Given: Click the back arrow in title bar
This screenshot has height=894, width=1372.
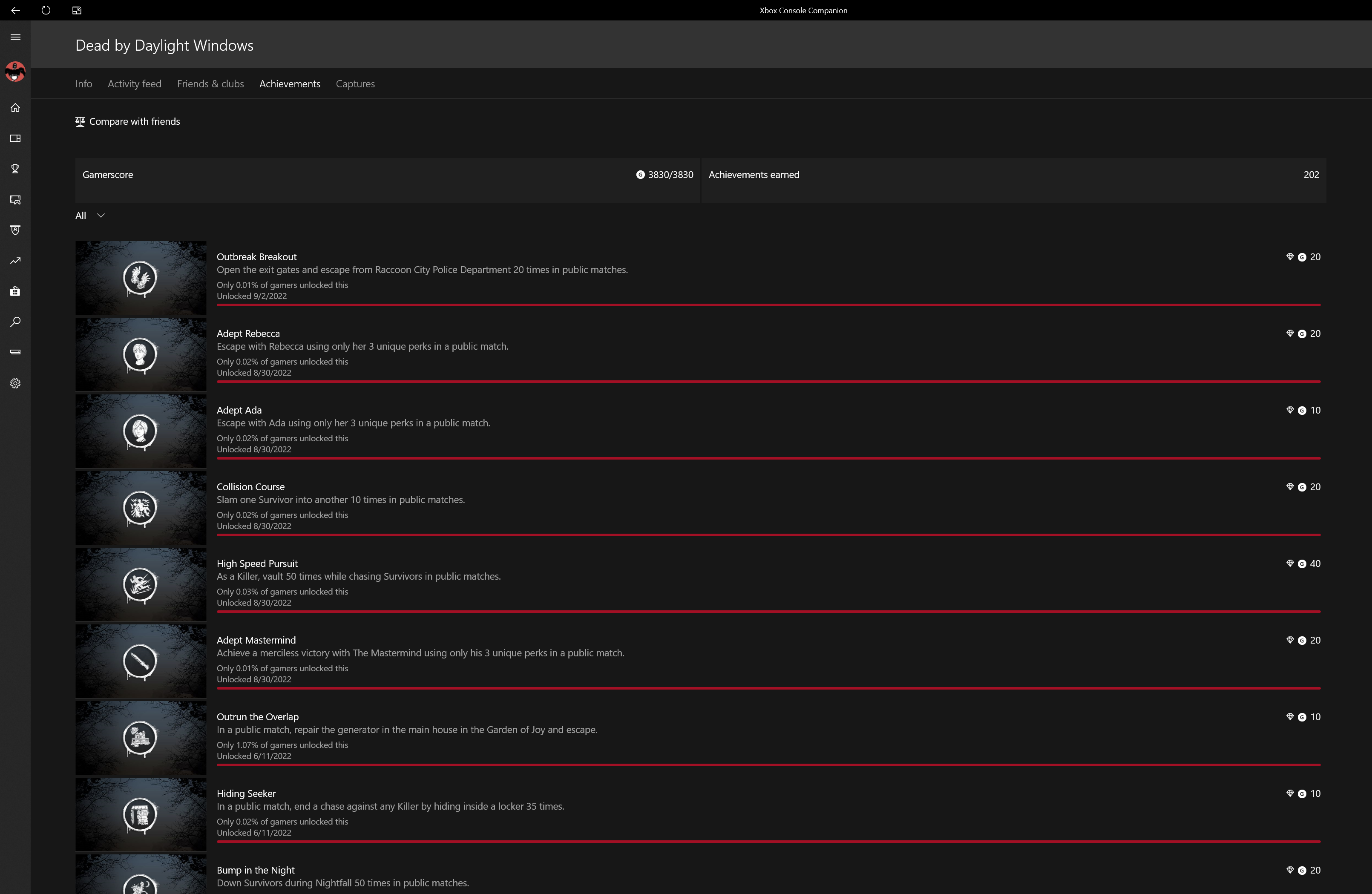Looking at the screenshot, I should 16,10.
